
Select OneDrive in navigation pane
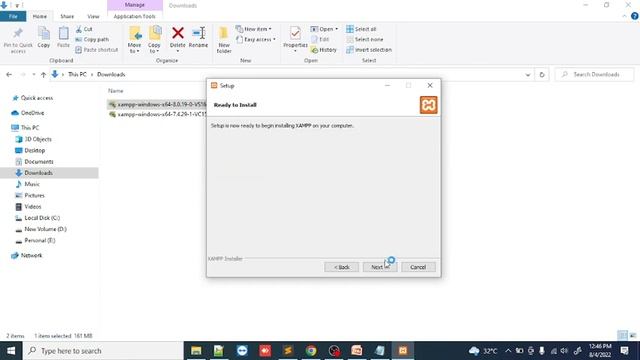28,113
